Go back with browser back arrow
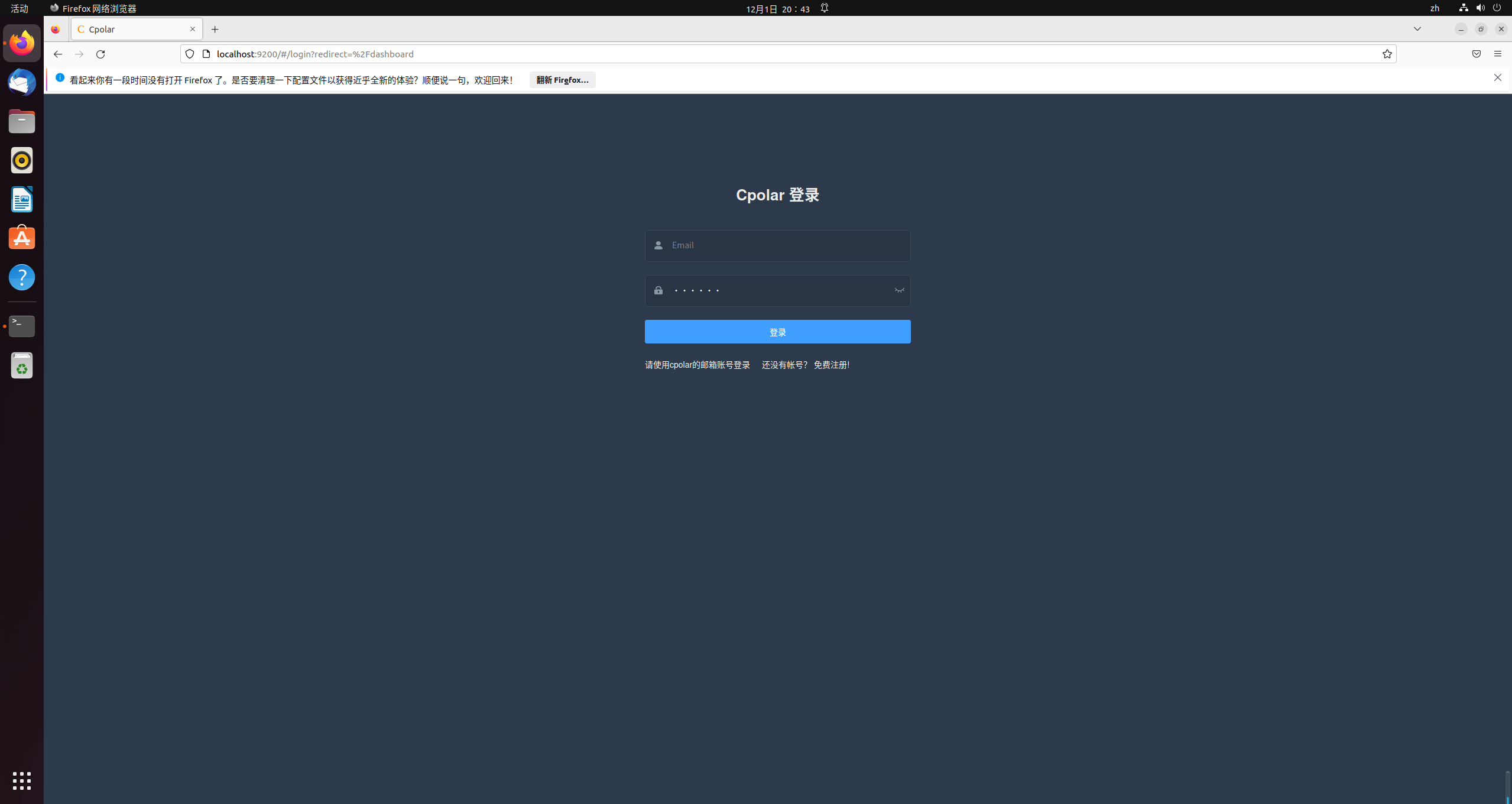Screen dimensions: 1512x804 pyautogui.click(x=57, y=54)
